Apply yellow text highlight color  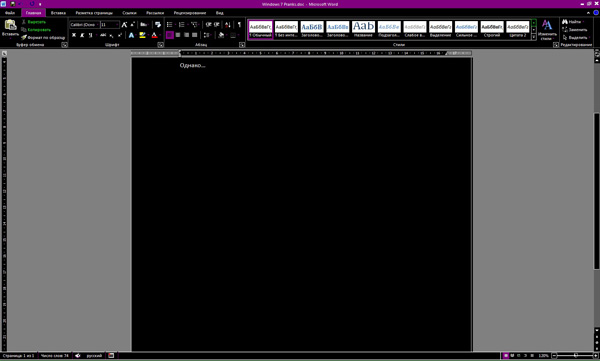(142, 35)
